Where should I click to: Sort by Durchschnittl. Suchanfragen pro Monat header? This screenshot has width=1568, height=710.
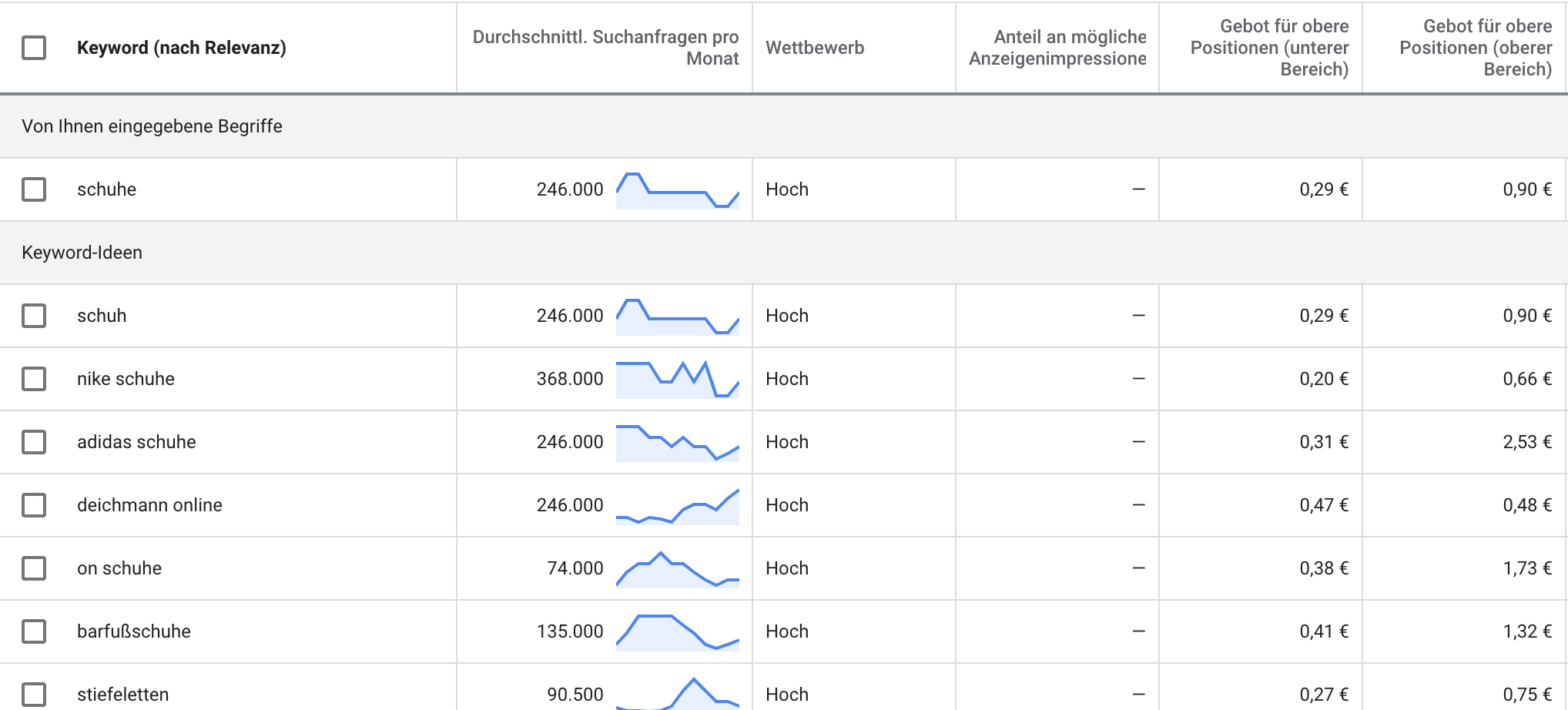tap(605, 48)
